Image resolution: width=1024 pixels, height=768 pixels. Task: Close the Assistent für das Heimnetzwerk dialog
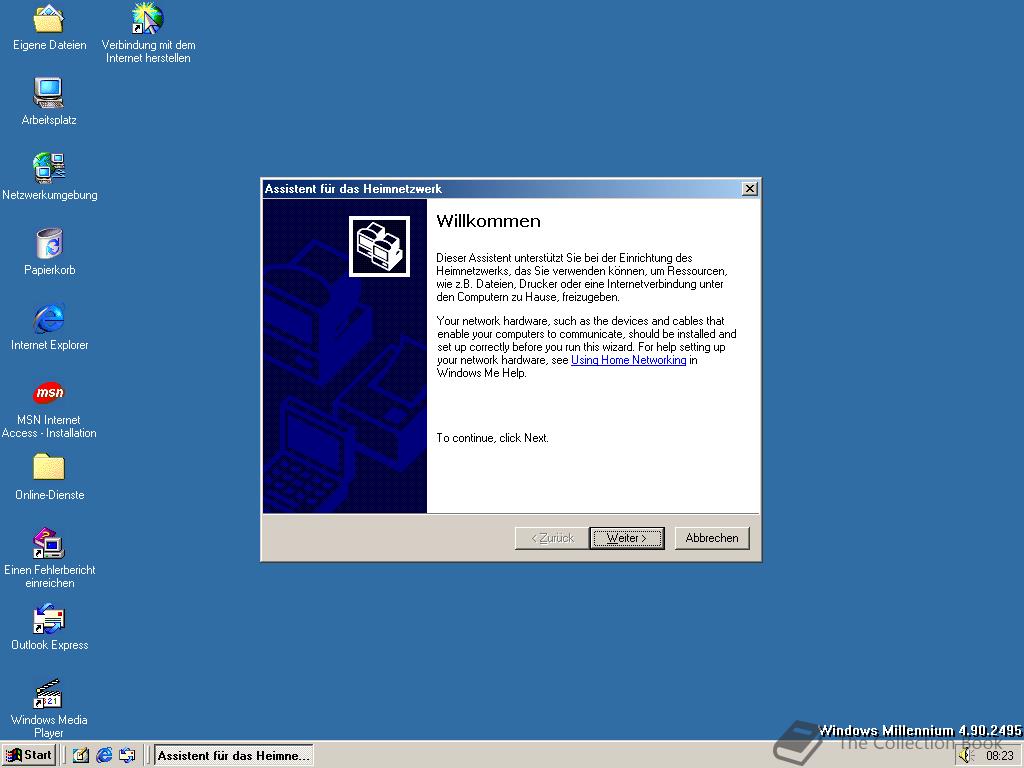point(750,189)
